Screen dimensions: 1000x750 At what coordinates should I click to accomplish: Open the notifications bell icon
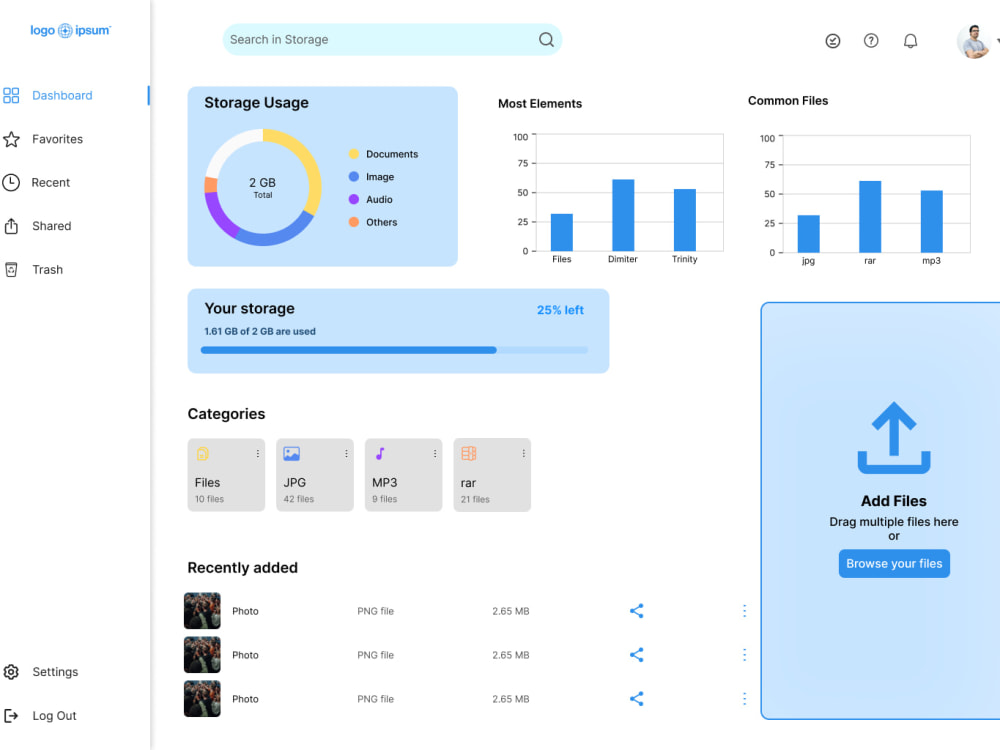[910, 41]
